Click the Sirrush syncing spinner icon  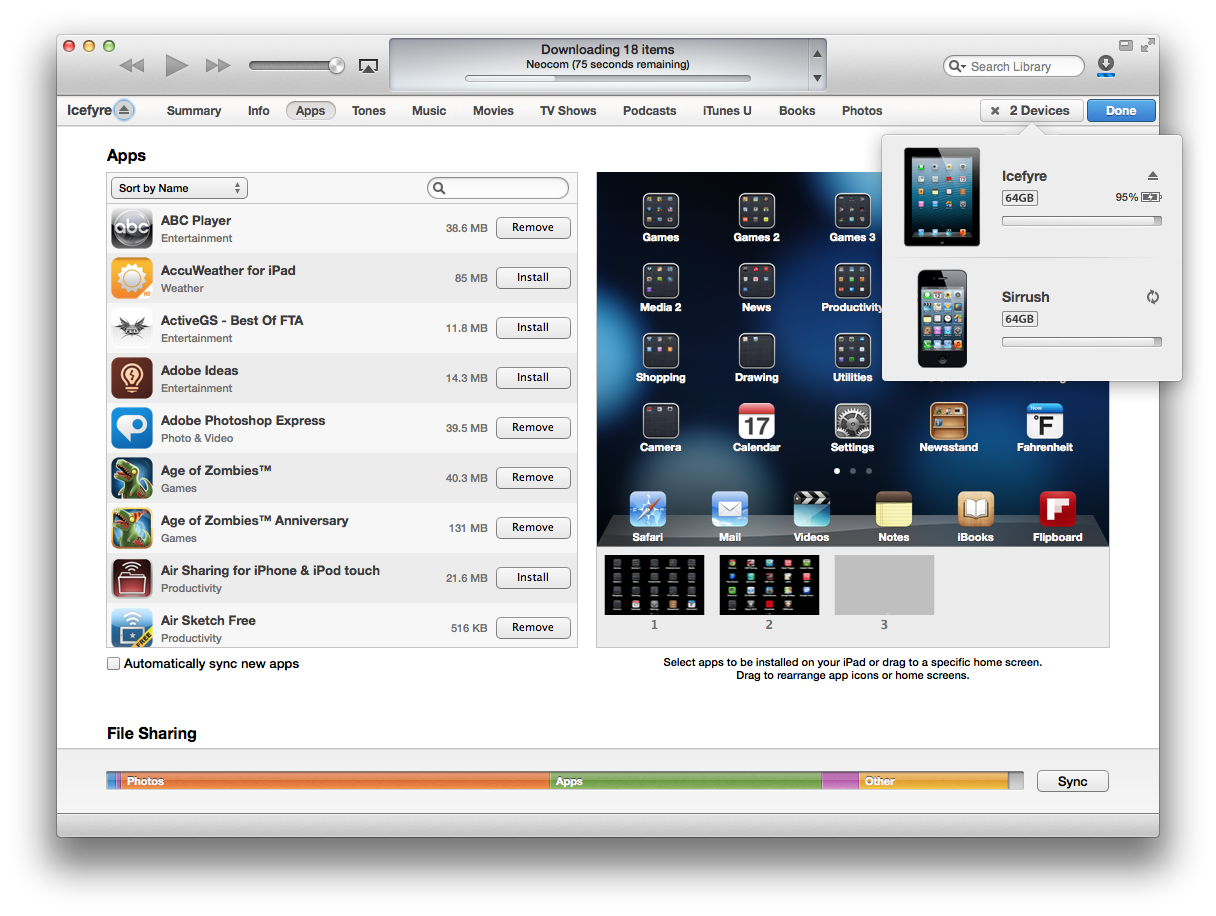click(x=1153, y=297)
